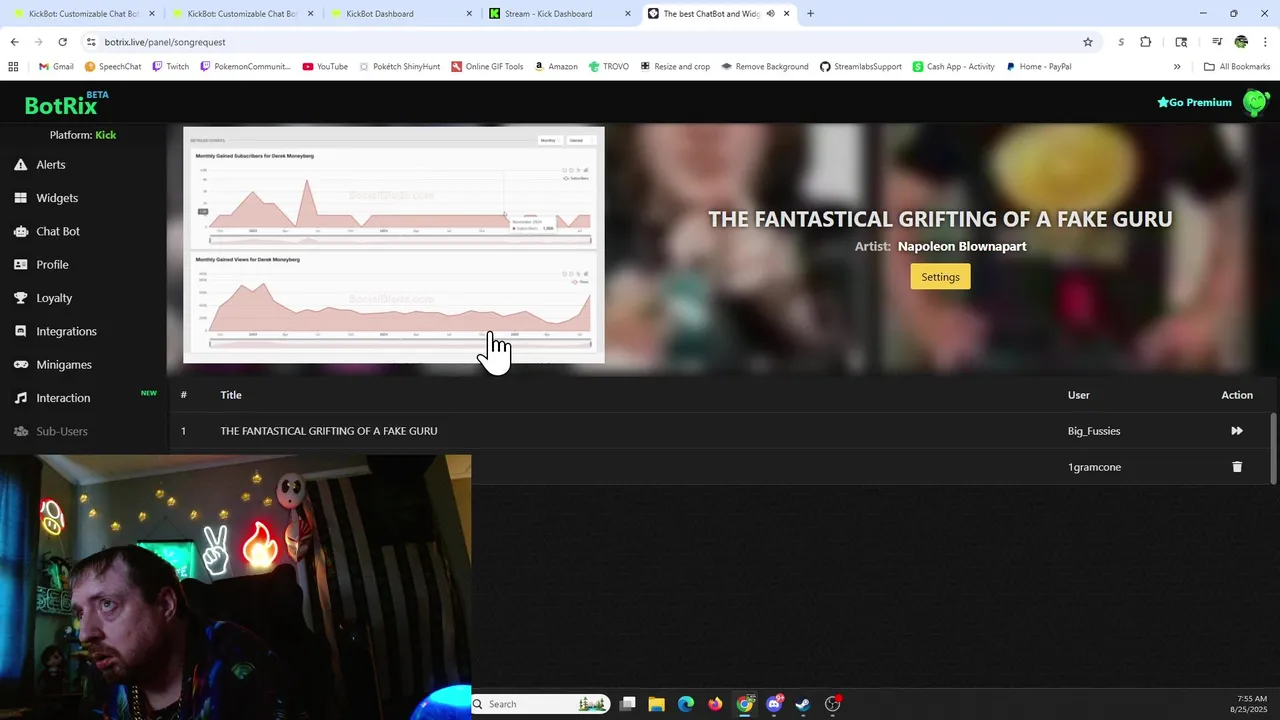Open the Resize and crop bookmark
The height and width of the screenshot is (720, 1280).
[x=674, y=67]
